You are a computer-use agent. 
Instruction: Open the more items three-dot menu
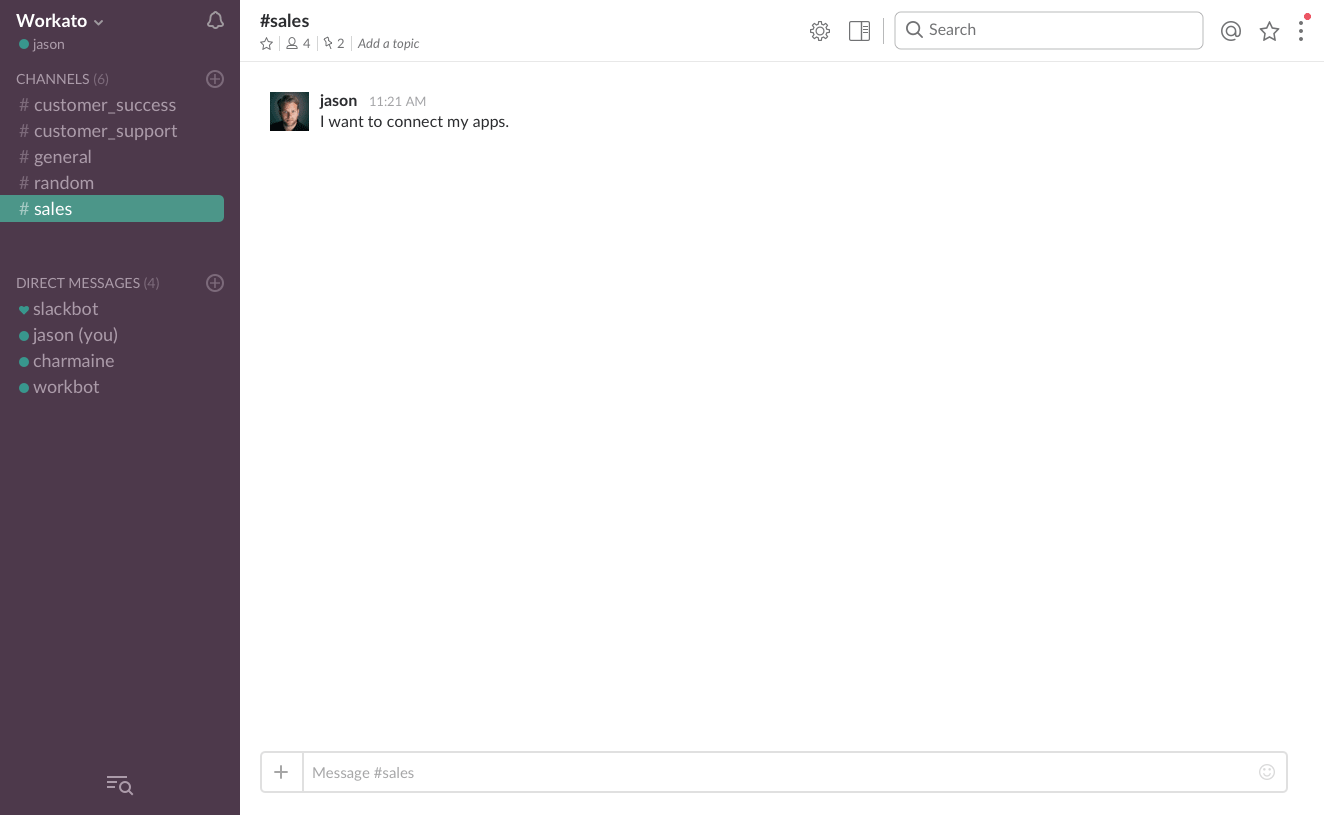(1301, 31)
